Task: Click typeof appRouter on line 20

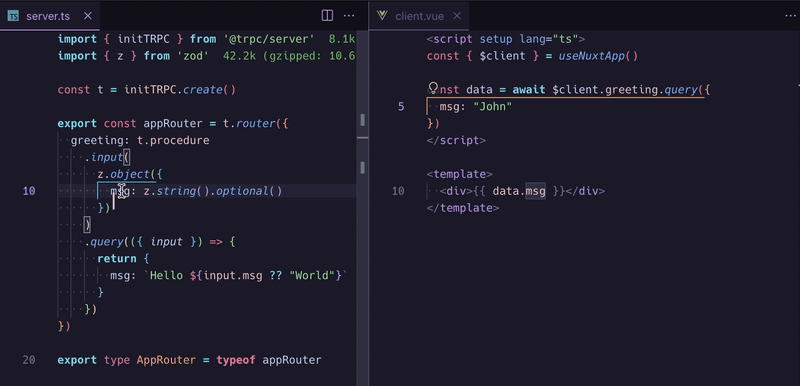Action: coord(269,360)
